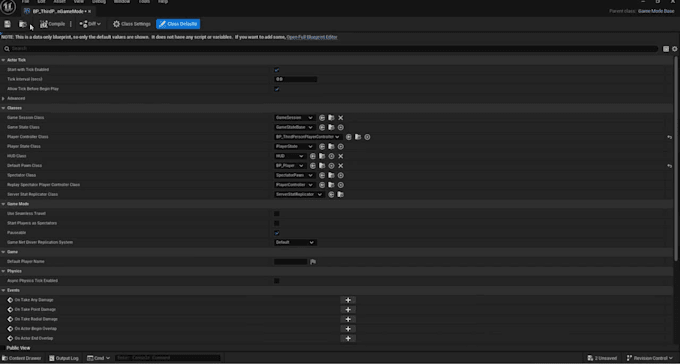Collapse the Classes section
Screen dimensions: 680x364
point(3,108)
